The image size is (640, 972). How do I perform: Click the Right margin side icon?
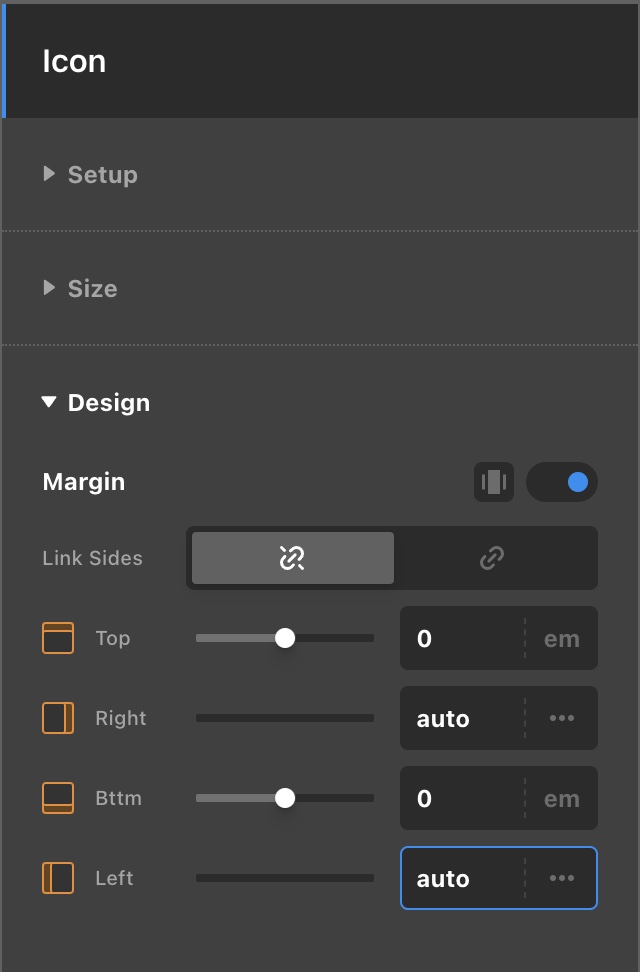[58, 718]
